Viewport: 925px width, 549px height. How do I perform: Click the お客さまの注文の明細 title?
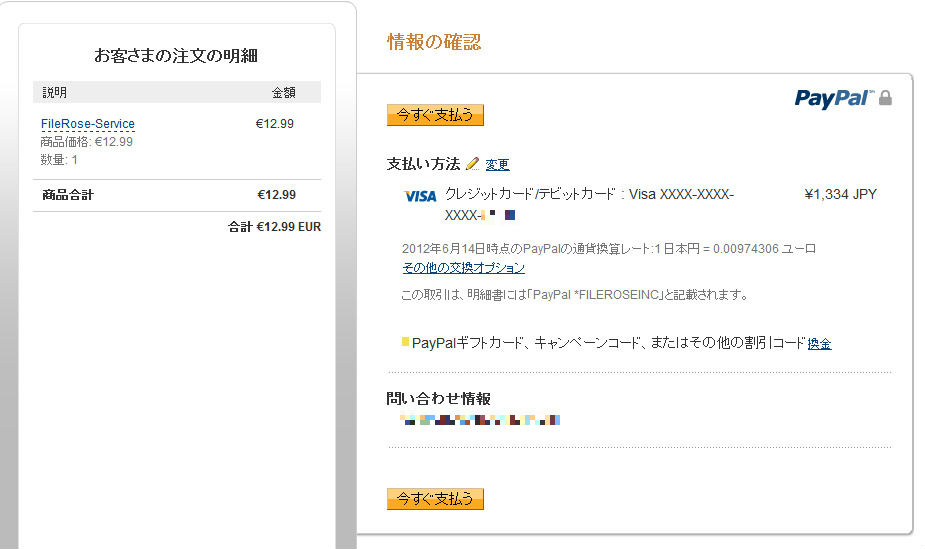(x=176, y=55)
